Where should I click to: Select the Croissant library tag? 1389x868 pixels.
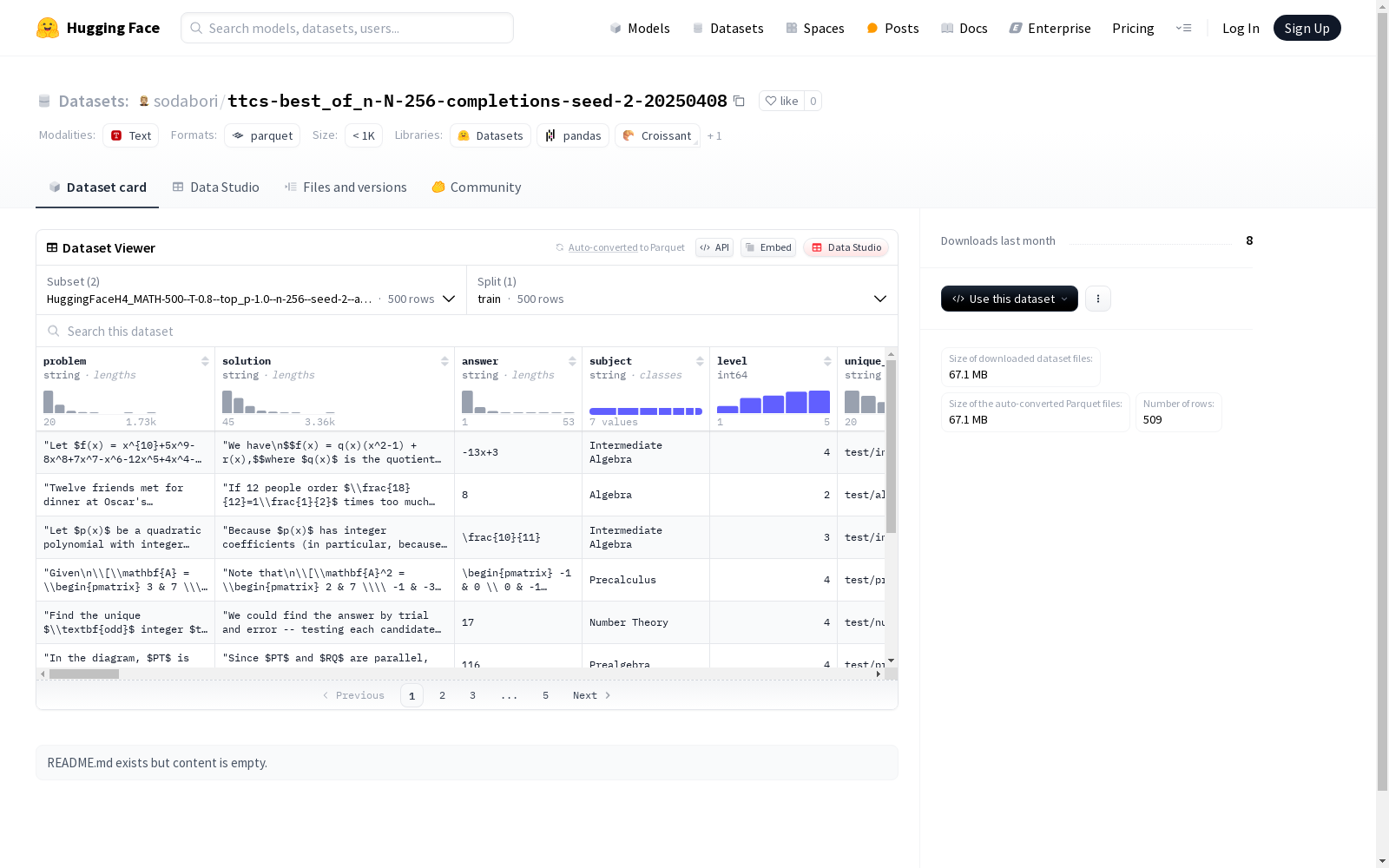pos(657,135)
